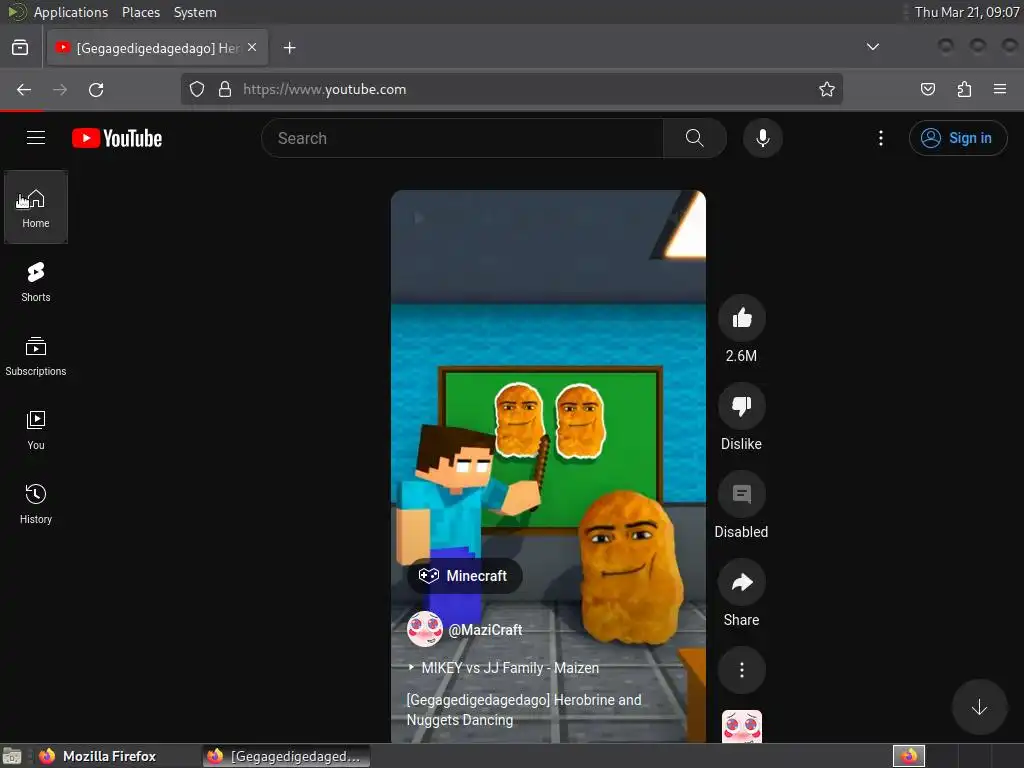Open @MaziCraft channel link

pyautogui.click(x=485, y=630)
